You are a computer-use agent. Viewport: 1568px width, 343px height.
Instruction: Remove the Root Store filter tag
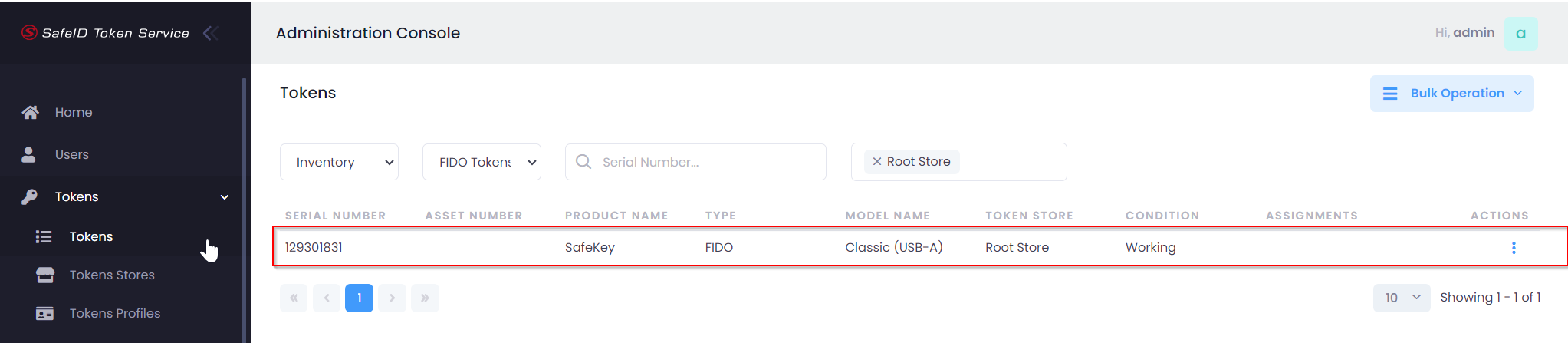tap(876, 162)
